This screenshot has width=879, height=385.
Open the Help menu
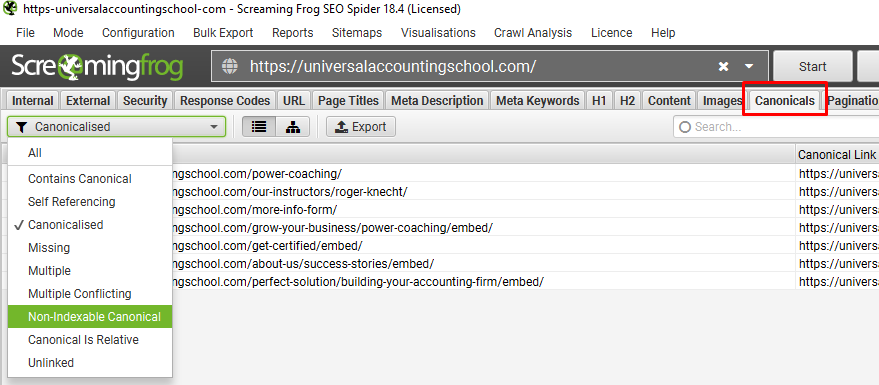tap(663, 33)
